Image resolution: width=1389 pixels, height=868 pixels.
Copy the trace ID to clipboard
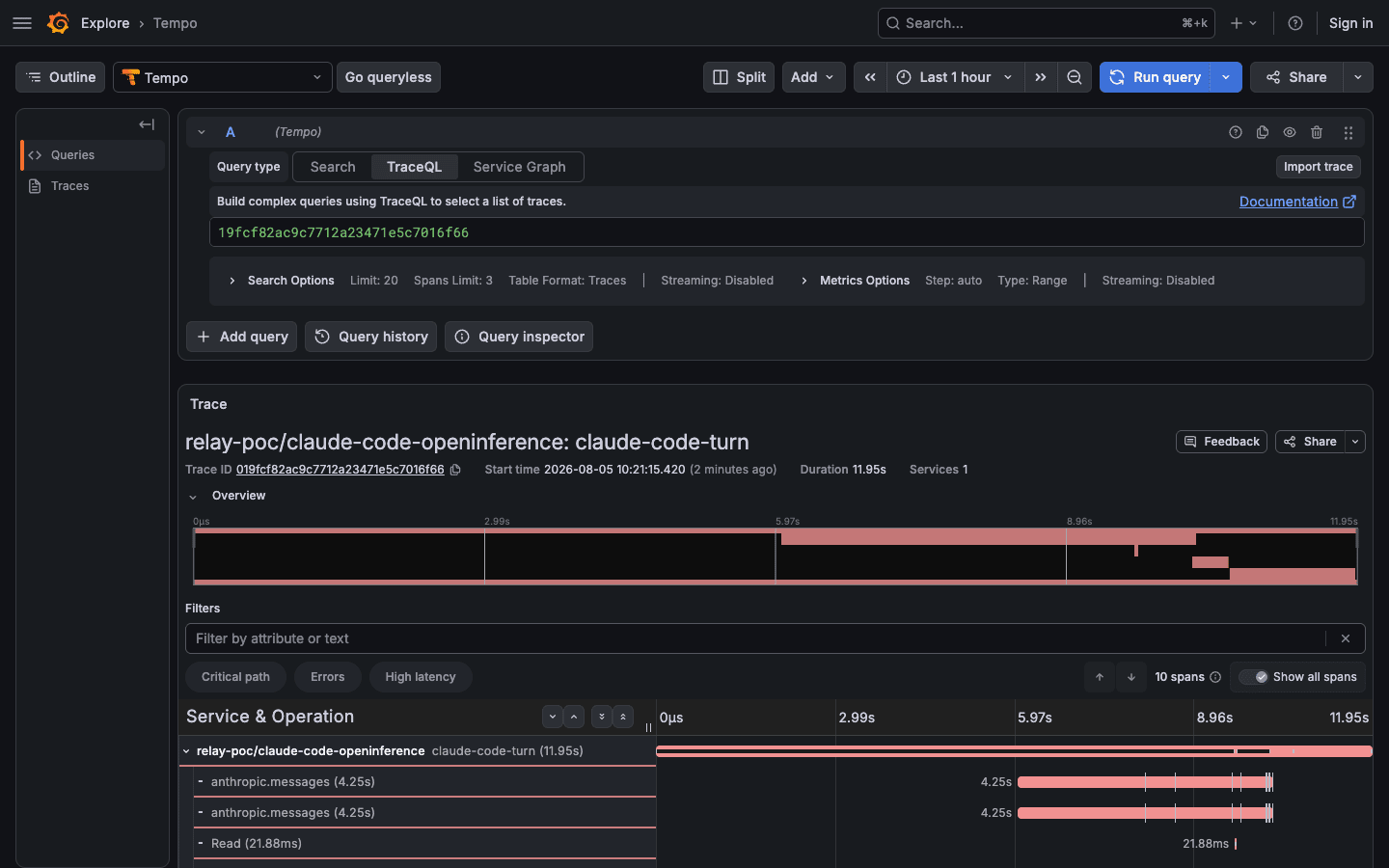coord(455,470)
